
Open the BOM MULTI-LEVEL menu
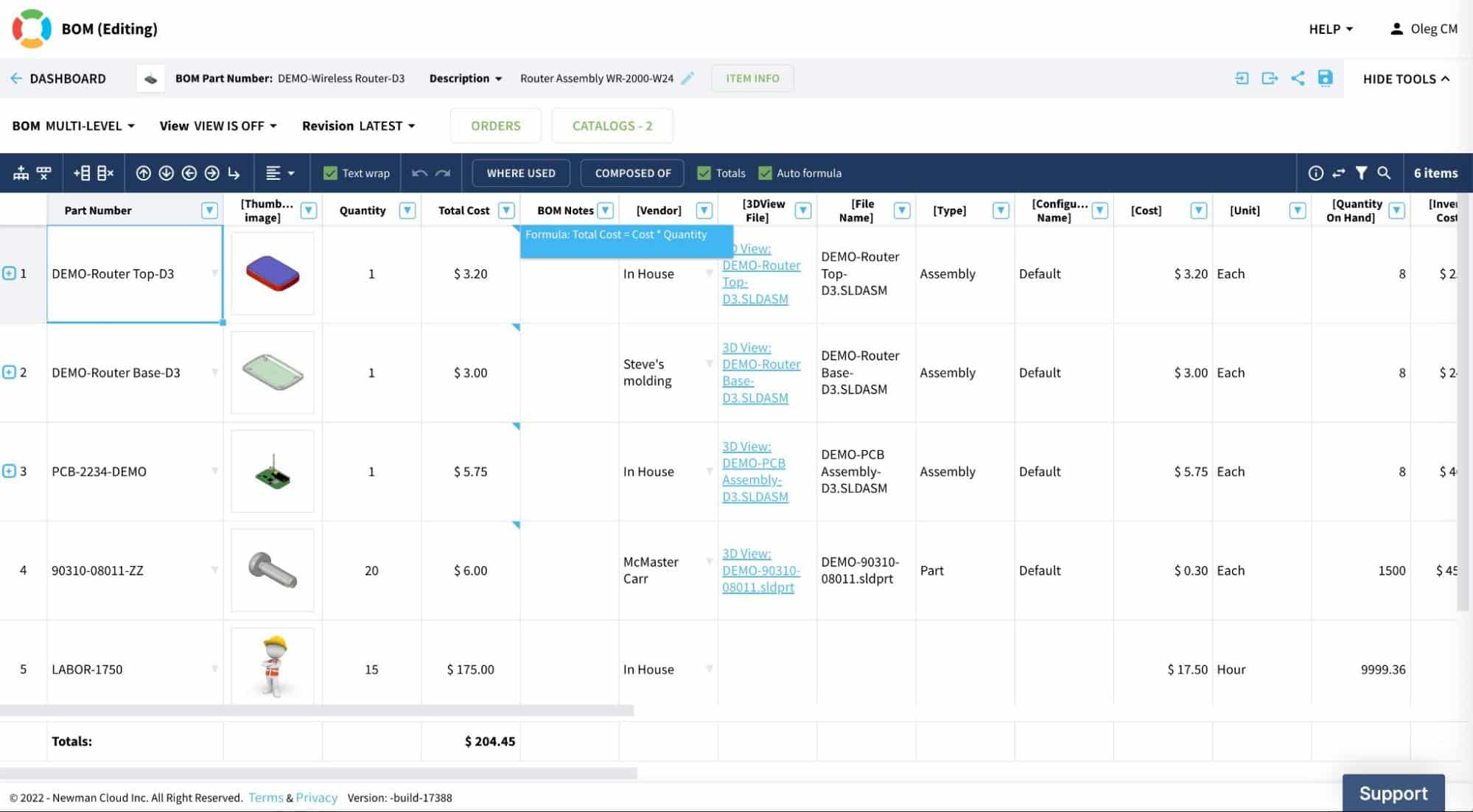73,126
